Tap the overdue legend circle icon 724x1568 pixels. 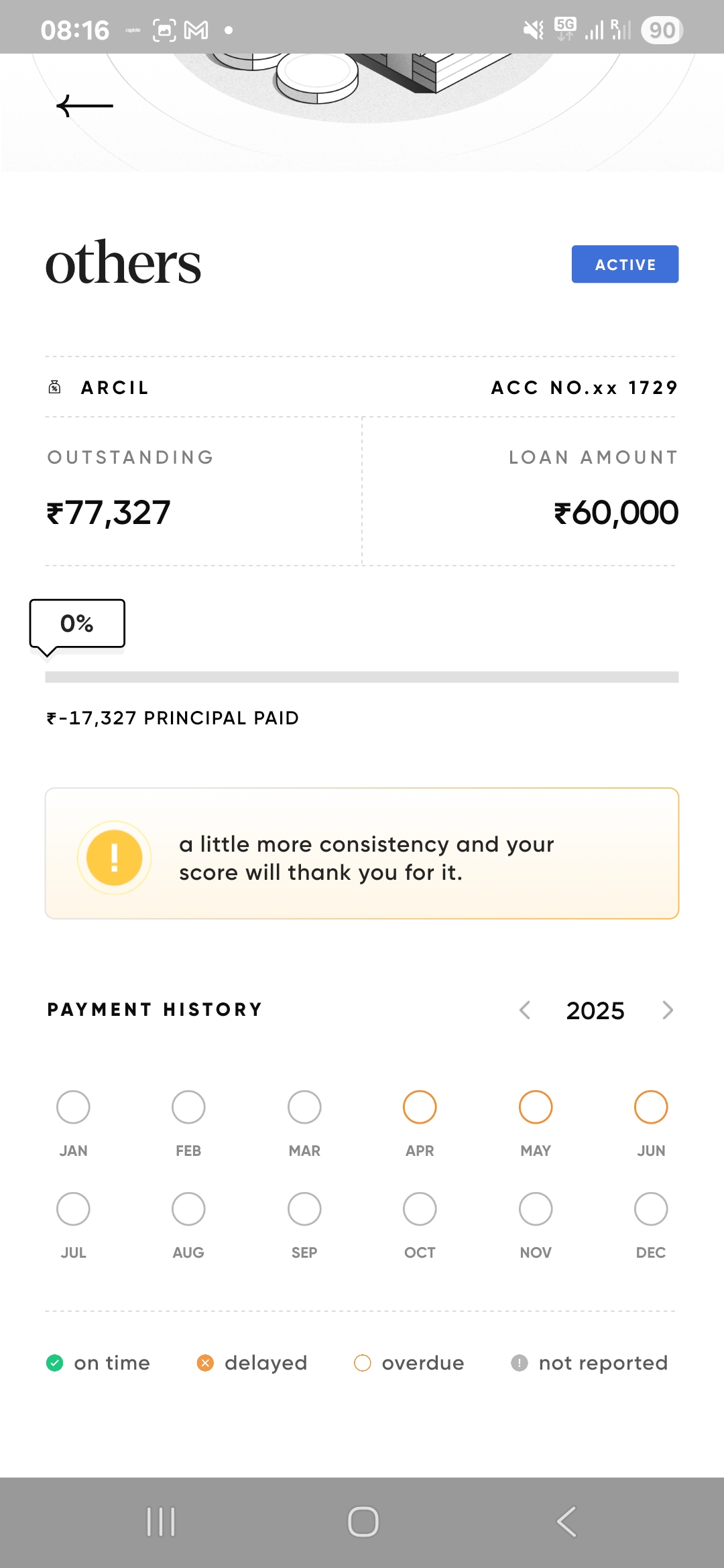[363, 1363]
